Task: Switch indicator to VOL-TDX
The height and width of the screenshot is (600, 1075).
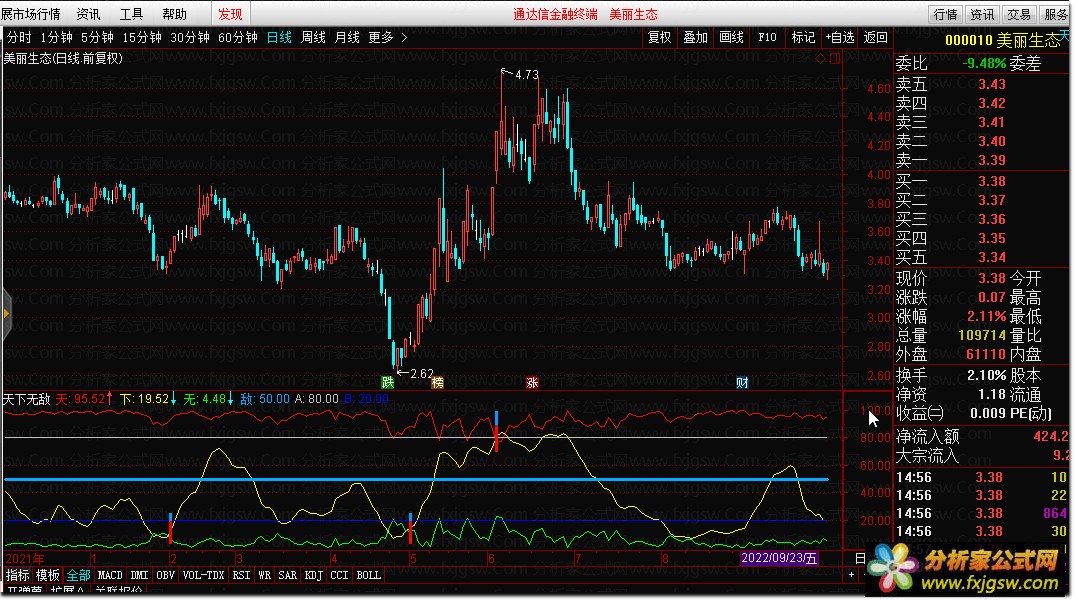Action: [203, 575]
